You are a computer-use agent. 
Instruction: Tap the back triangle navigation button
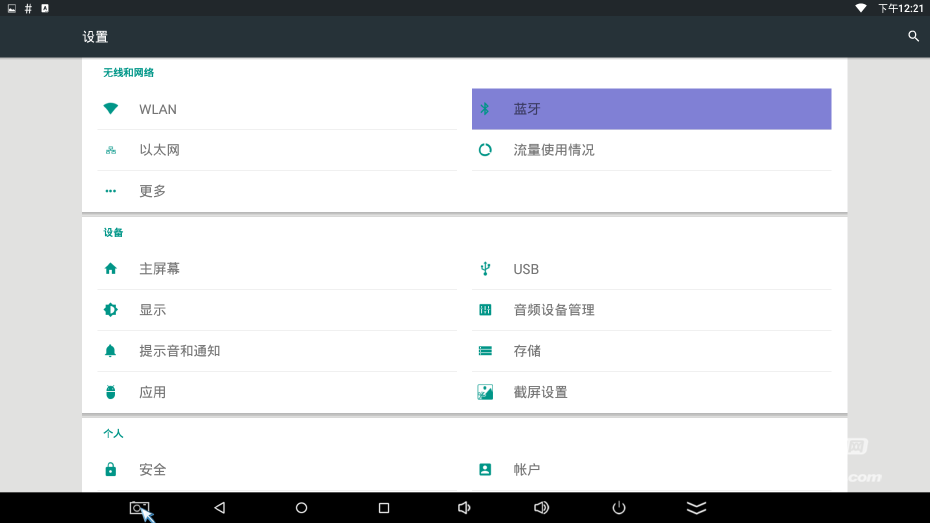tap(220, 508)
